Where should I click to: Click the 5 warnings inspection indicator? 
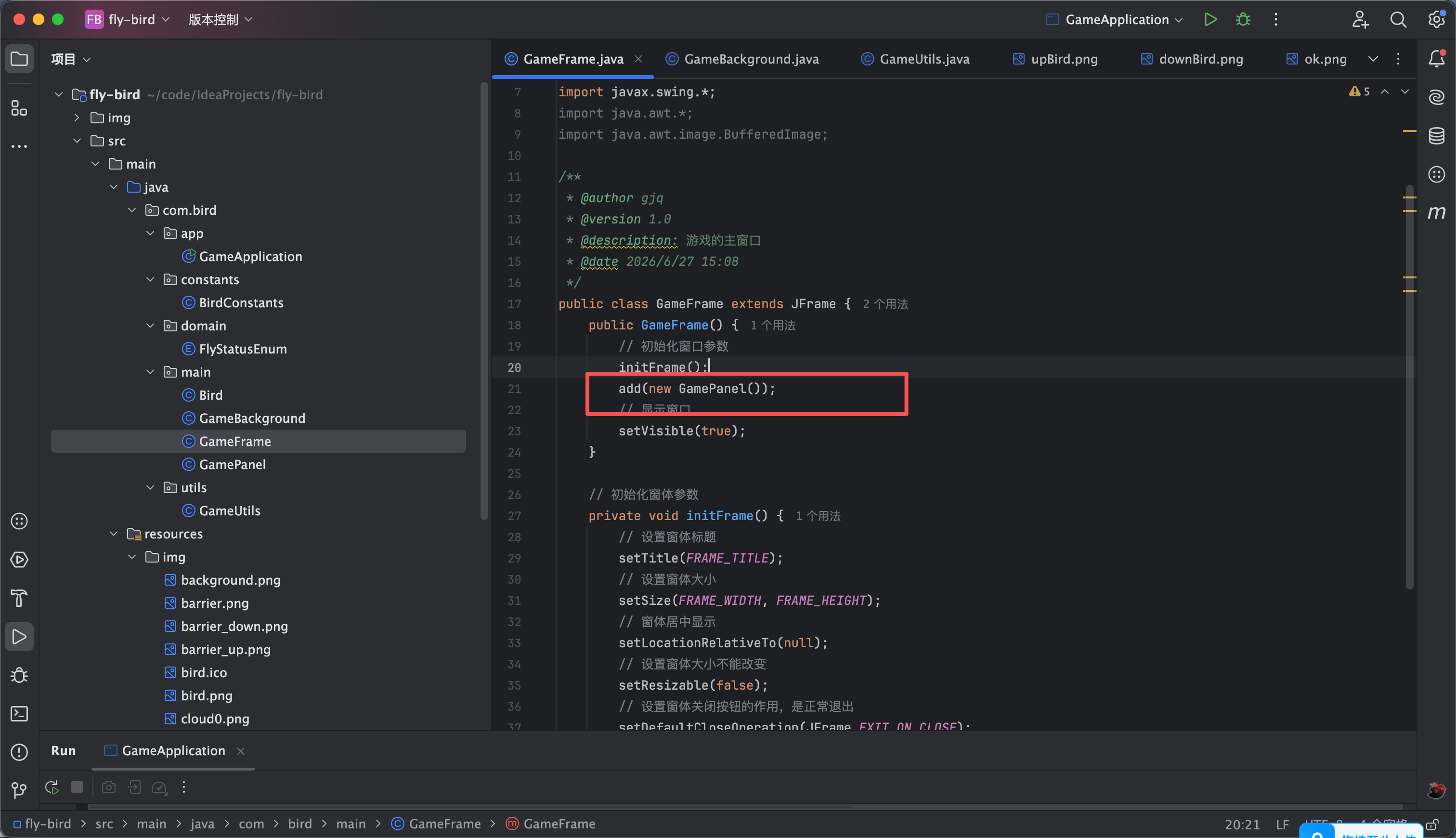(x=1359, y=92)
